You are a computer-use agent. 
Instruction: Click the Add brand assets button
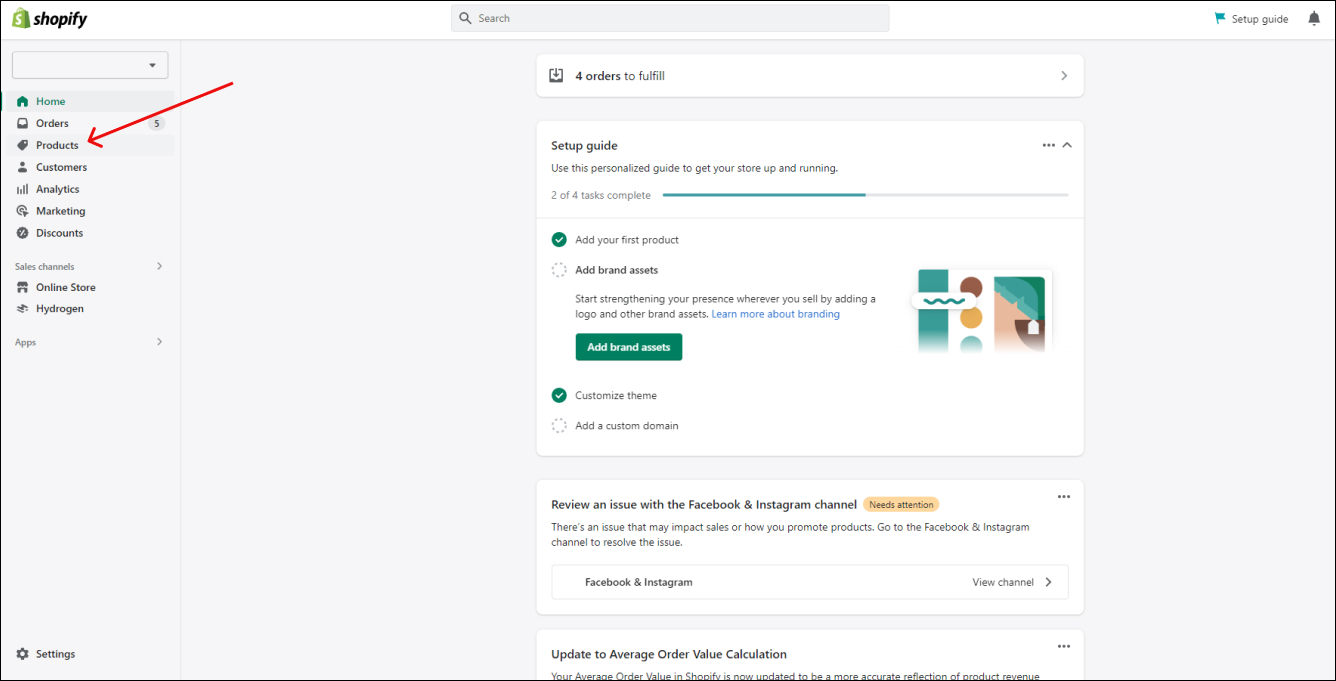point(629,347)
